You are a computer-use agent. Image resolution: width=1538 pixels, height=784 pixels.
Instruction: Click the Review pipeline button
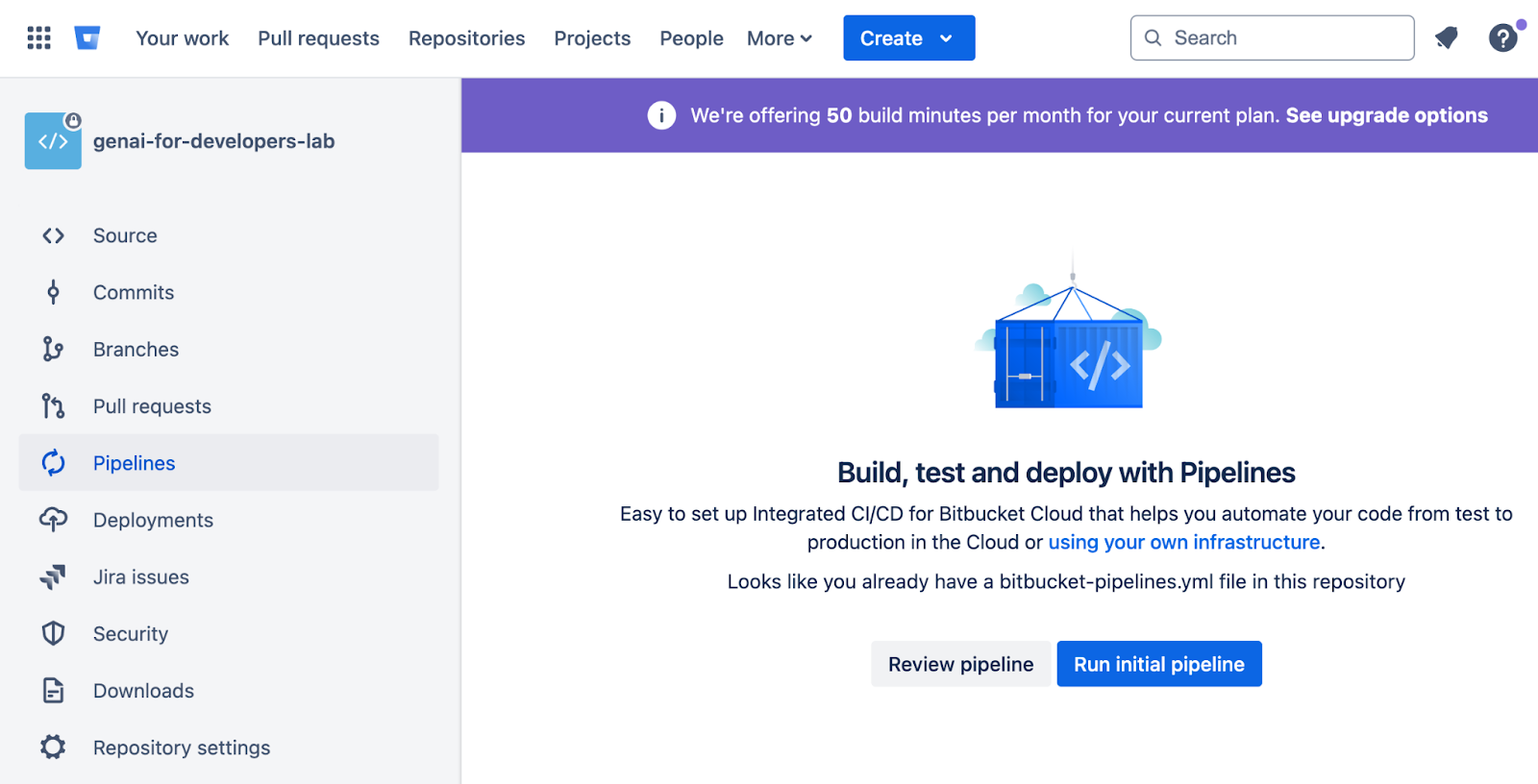coord(960,664)
